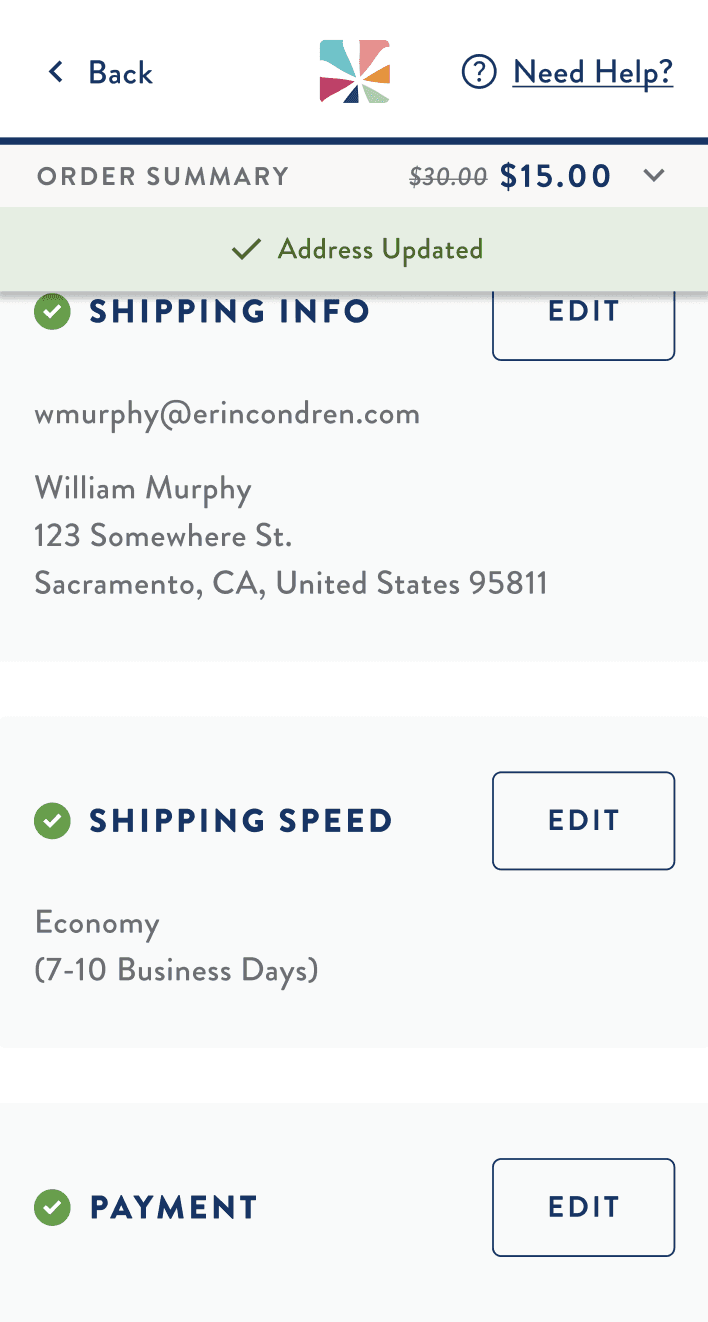
Task: Select the Shipping Info heading
Action: [230, 311]
